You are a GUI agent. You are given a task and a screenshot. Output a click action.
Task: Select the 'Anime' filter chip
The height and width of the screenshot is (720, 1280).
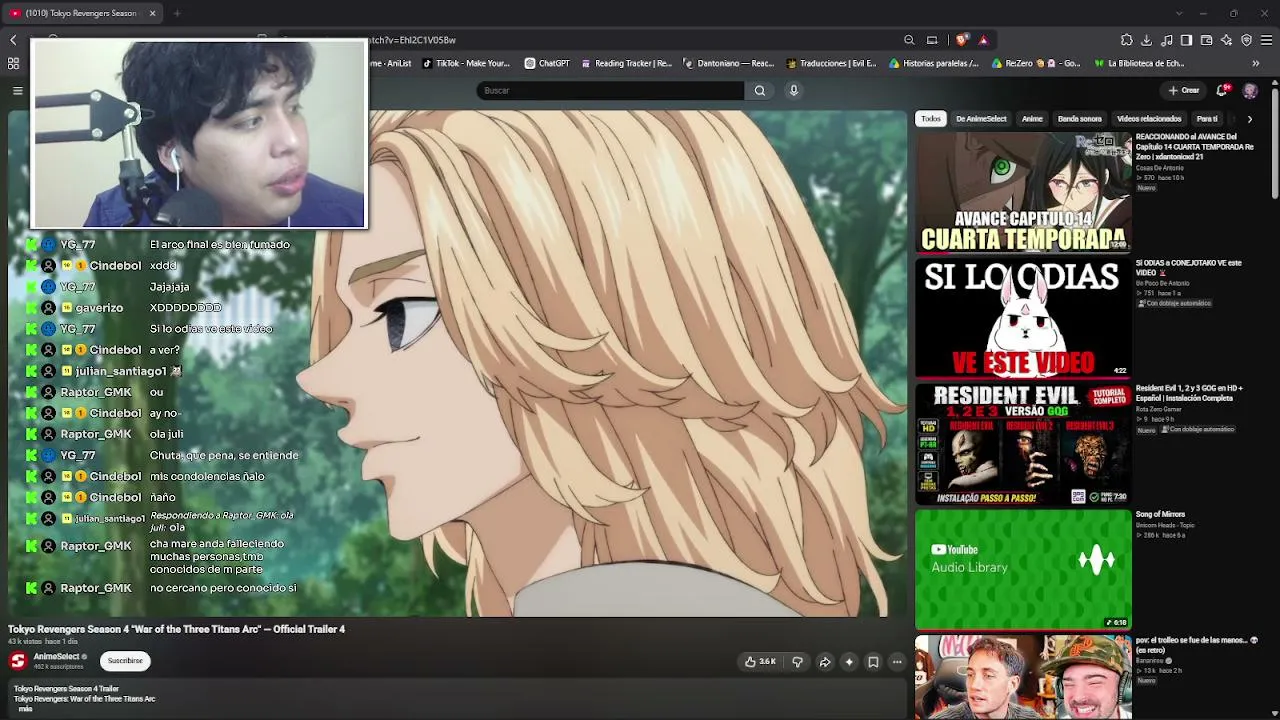point(1032,118)
